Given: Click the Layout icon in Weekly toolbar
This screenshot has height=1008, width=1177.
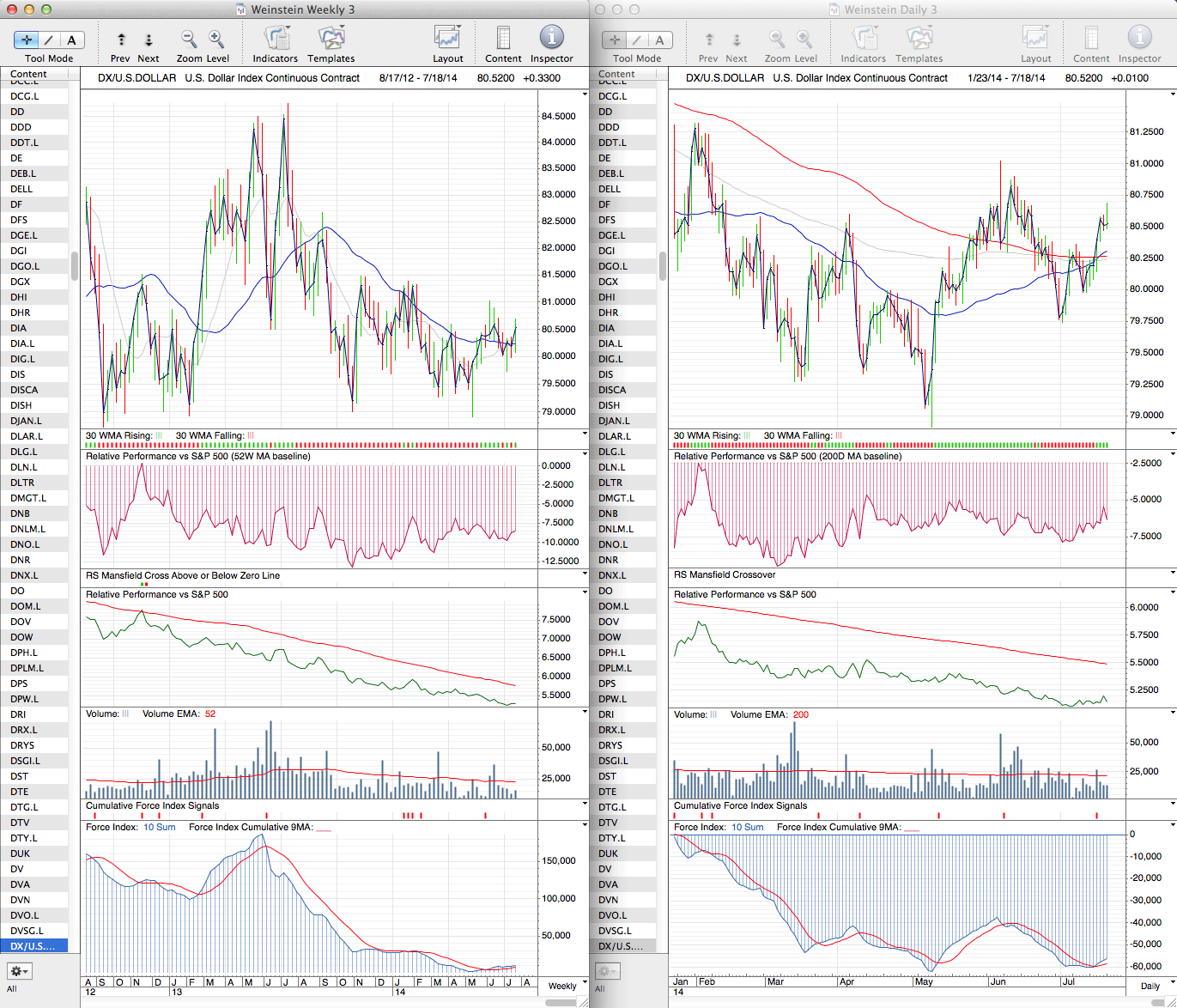Looking at the screenshot, I should tap(447, 39).
